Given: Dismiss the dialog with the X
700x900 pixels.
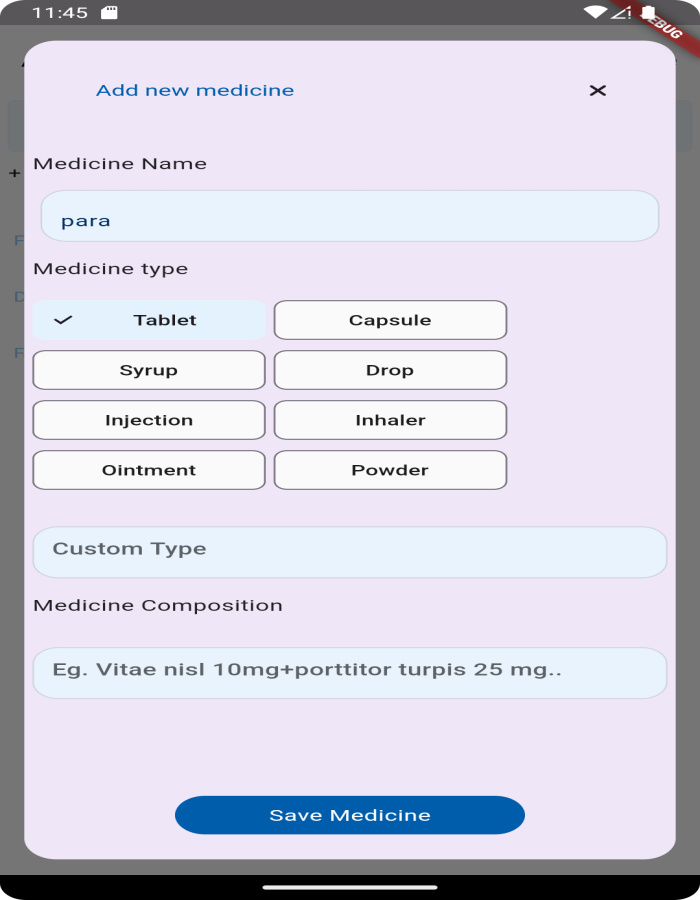Looking at the screenshot, I should pos(598,90).
